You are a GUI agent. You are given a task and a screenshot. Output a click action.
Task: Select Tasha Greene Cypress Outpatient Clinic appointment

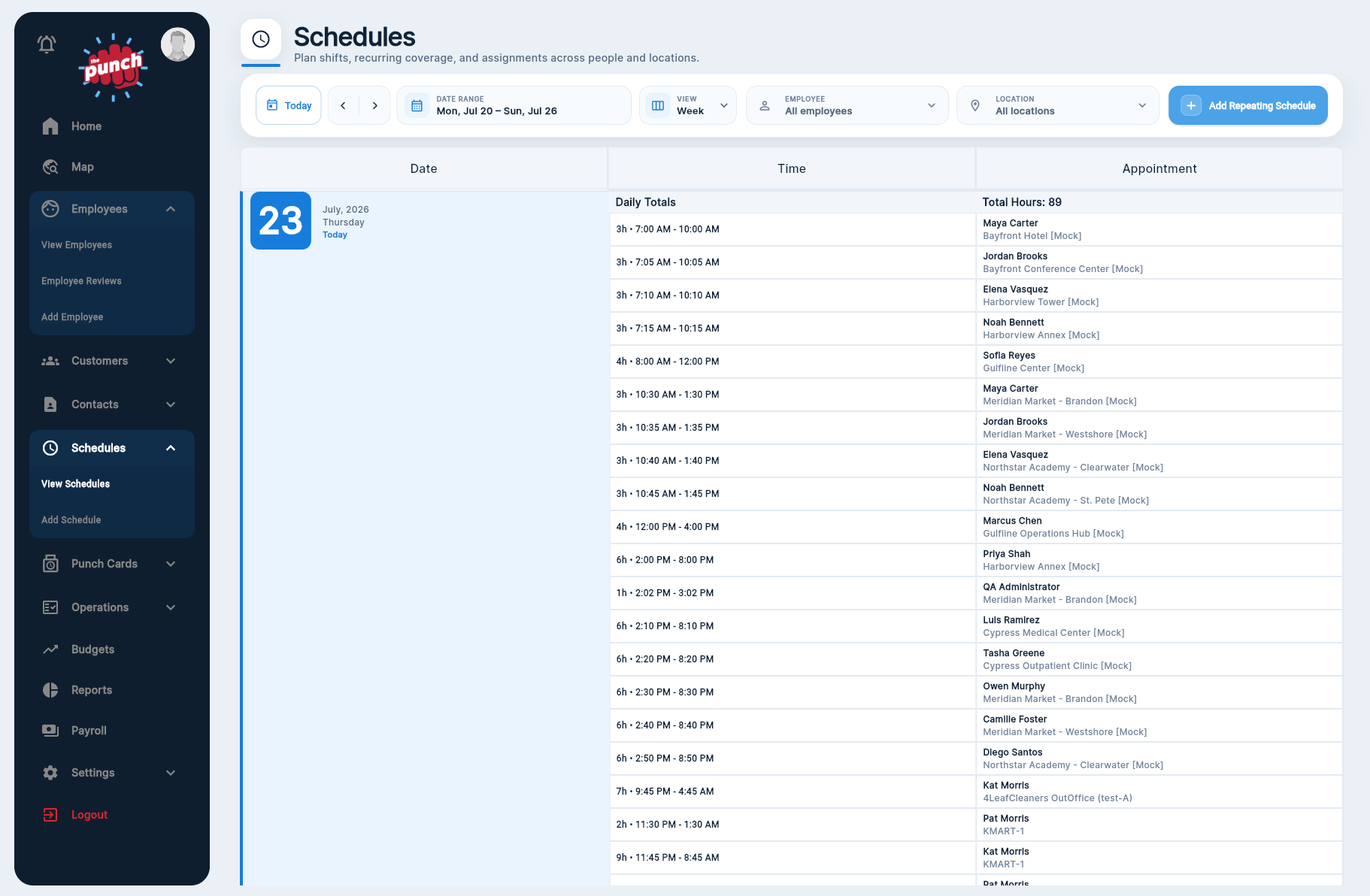tap(1159, 659)
